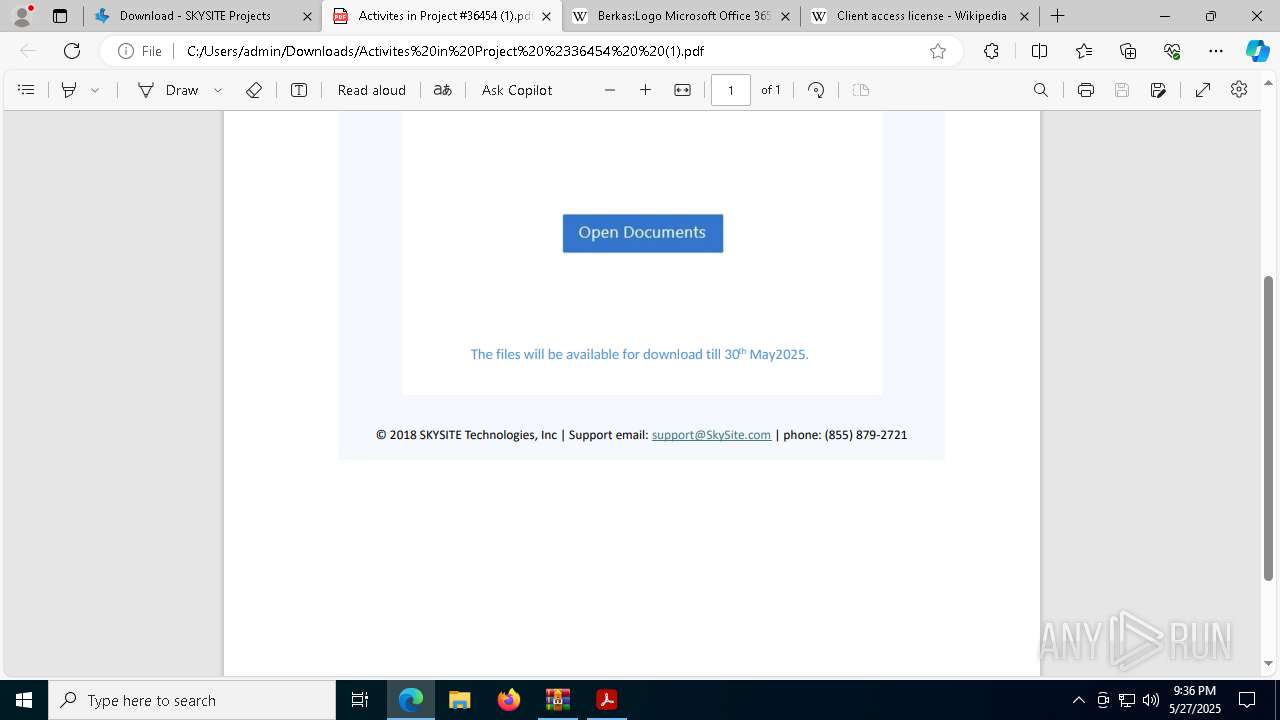Close the Client access license tab

tap(1024, 16)
